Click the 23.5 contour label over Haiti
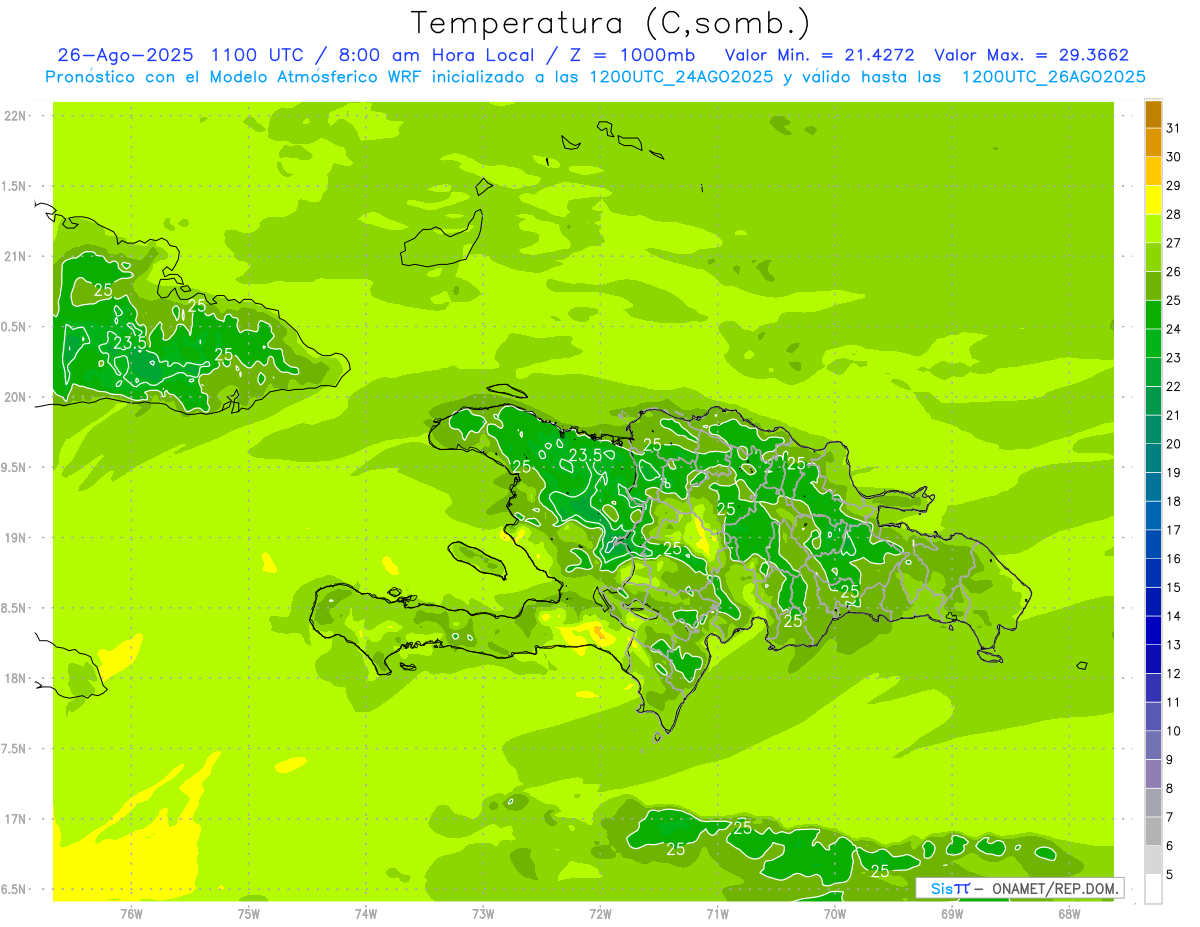1200x927 pixels. 585,456
